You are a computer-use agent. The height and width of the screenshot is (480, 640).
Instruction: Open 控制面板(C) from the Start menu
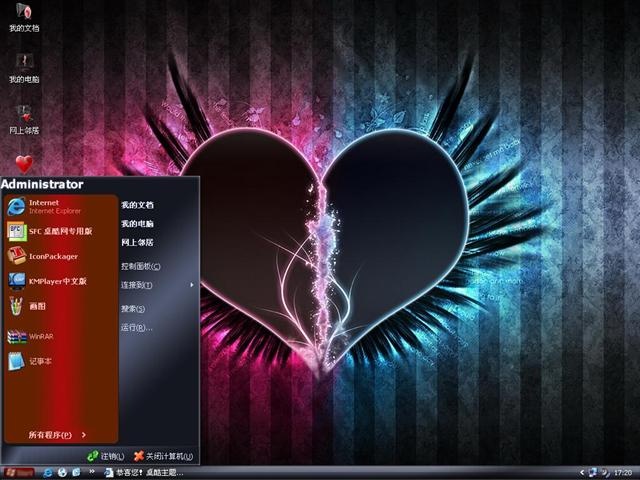click(141, 267)
